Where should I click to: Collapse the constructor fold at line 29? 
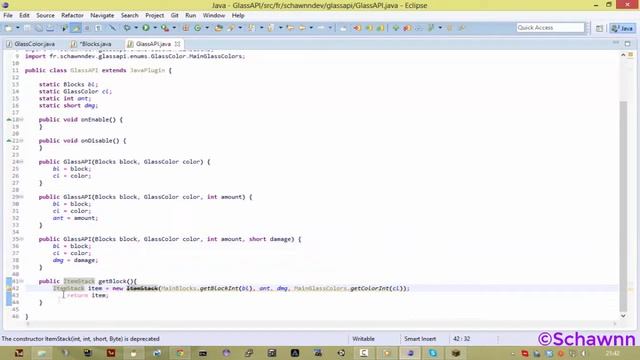(x=22, y=197)
